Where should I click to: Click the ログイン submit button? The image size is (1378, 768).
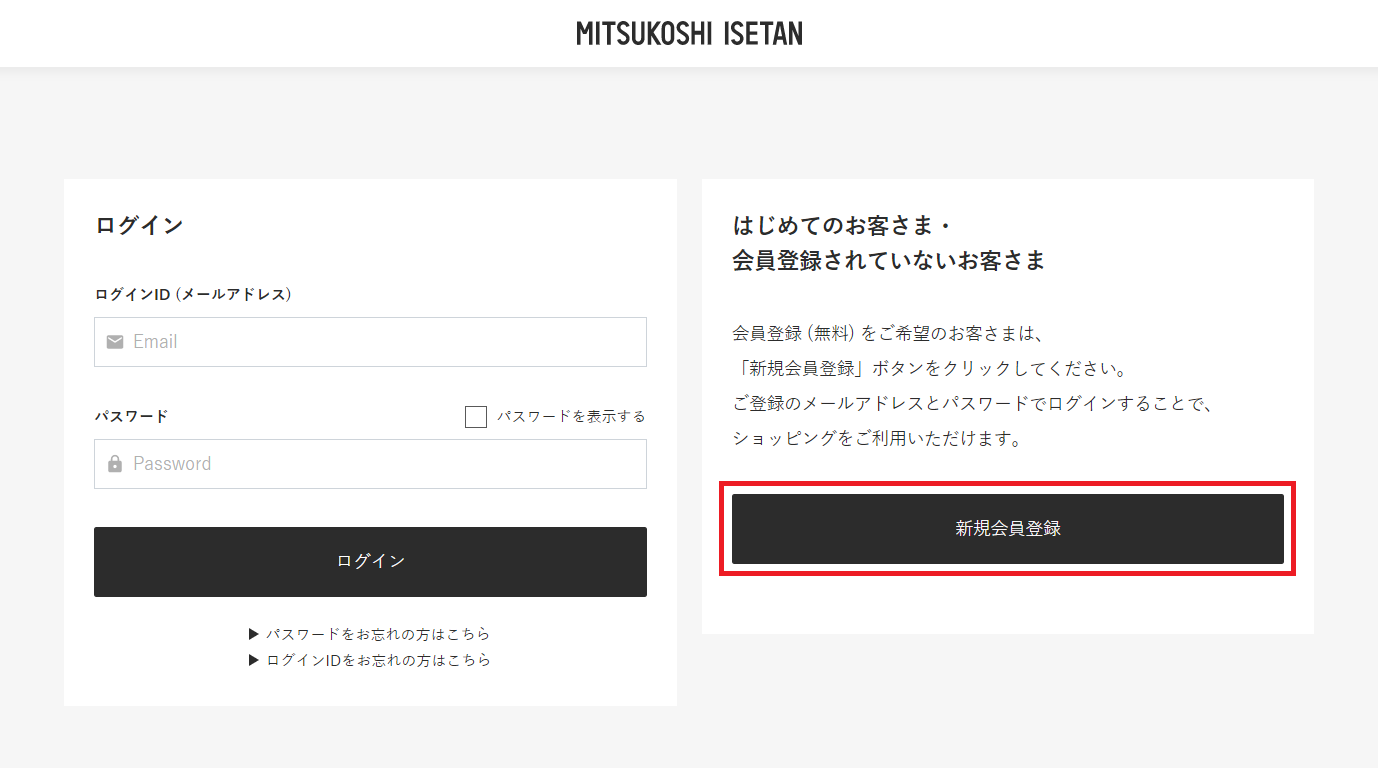pyautogui.click(x=370, y=562)
